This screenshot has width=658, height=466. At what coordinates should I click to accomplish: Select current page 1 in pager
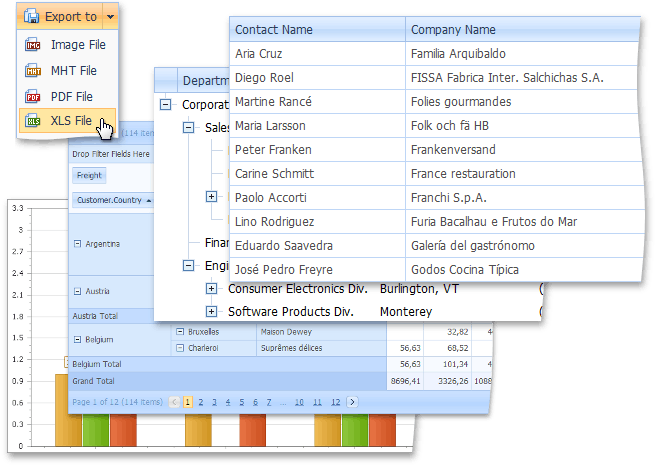[188, 402]
